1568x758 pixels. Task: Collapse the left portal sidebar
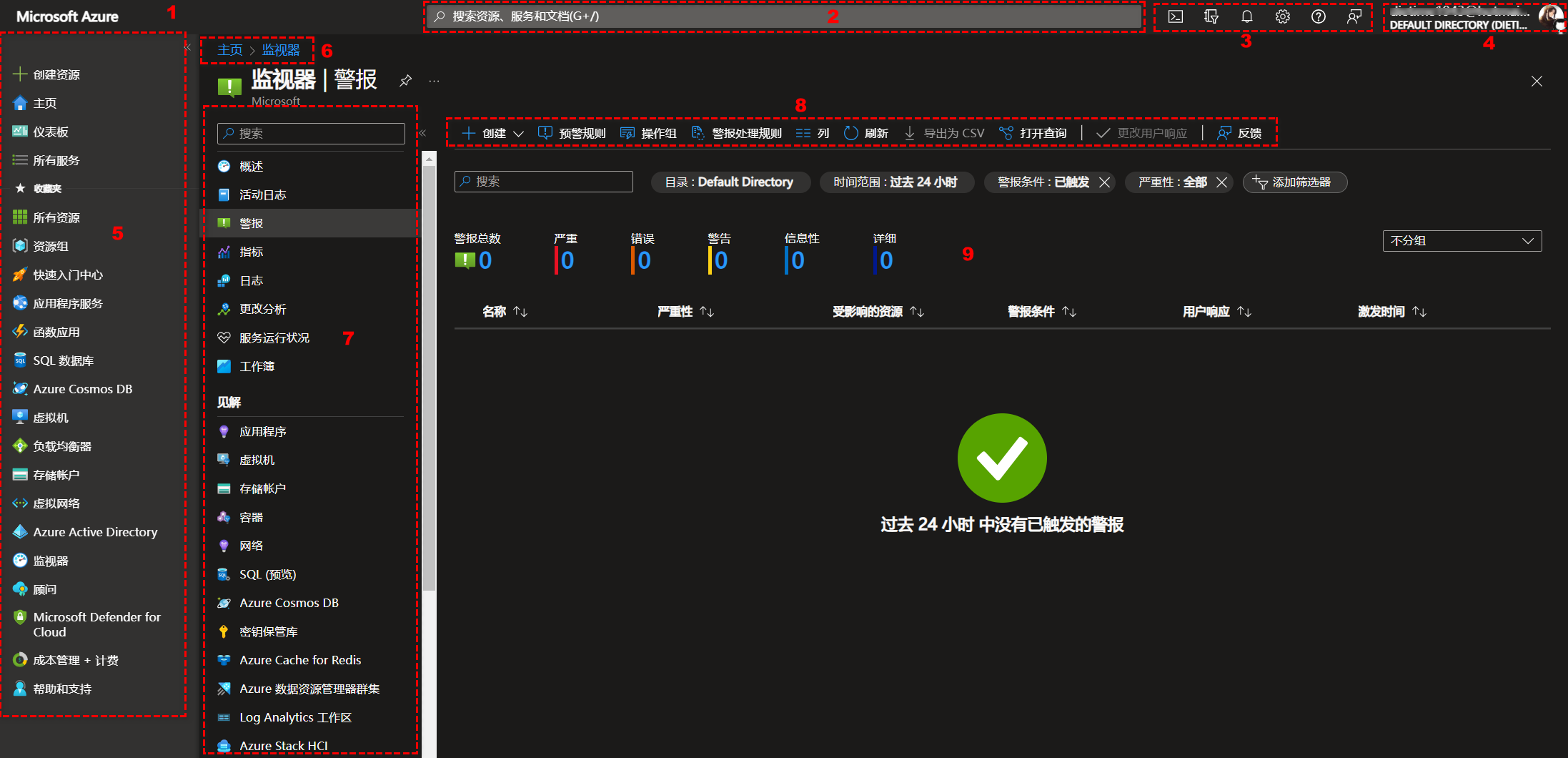point(187,48)
